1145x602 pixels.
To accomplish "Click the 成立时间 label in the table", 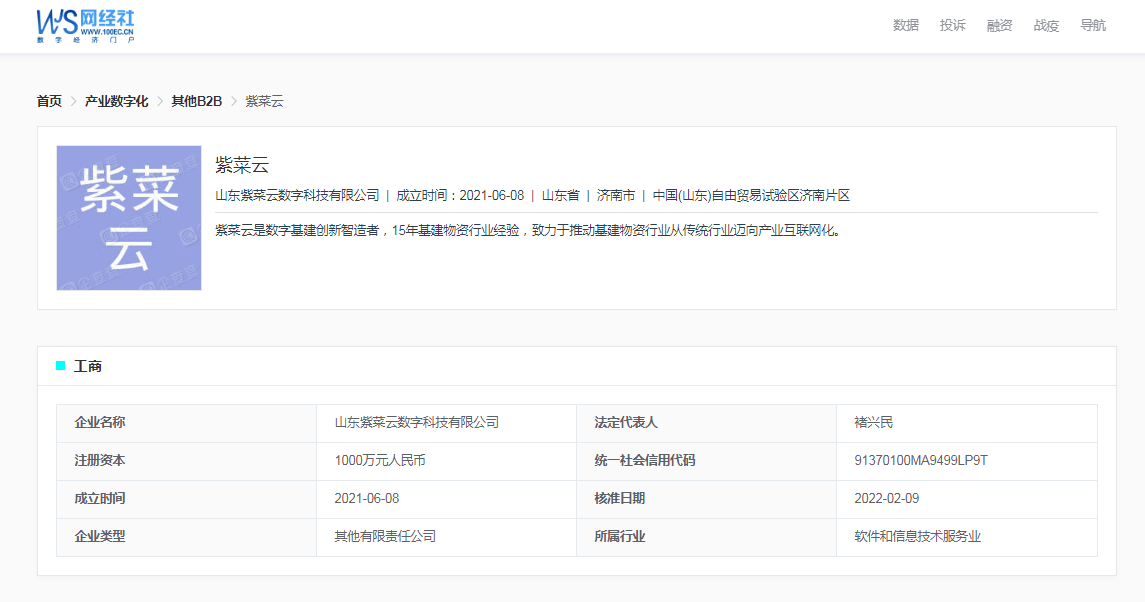I will tap(99, 498).
